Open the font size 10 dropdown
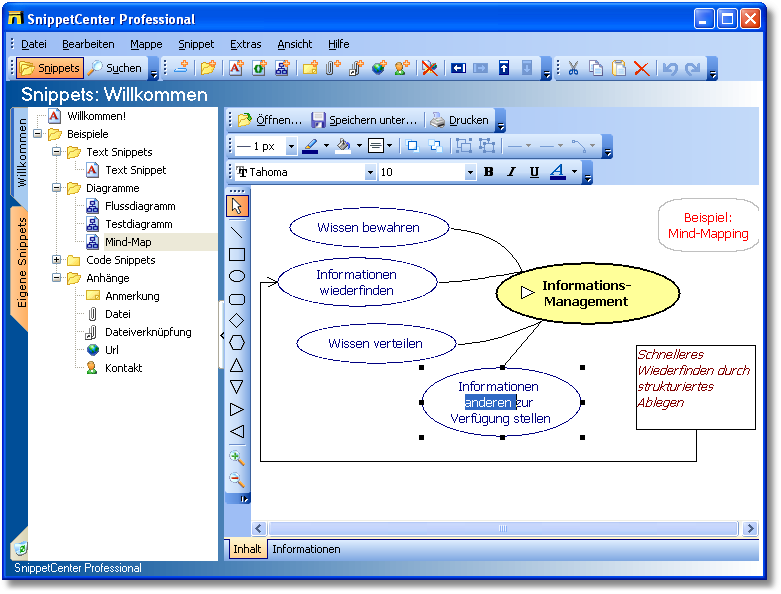Viewport: 781px width, 594px height. 470,172
